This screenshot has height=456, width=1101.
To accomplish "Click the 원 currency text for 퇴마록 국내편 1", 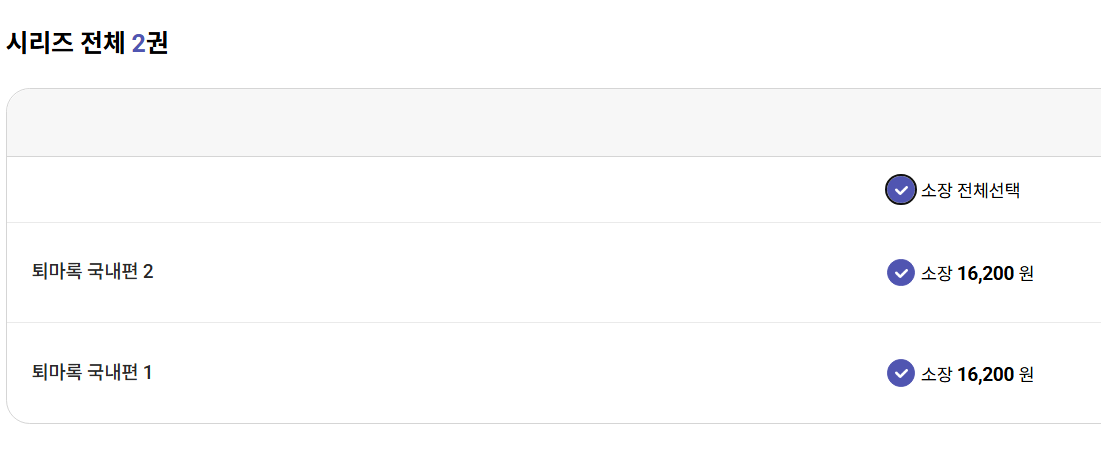I will pos(1026,374).
